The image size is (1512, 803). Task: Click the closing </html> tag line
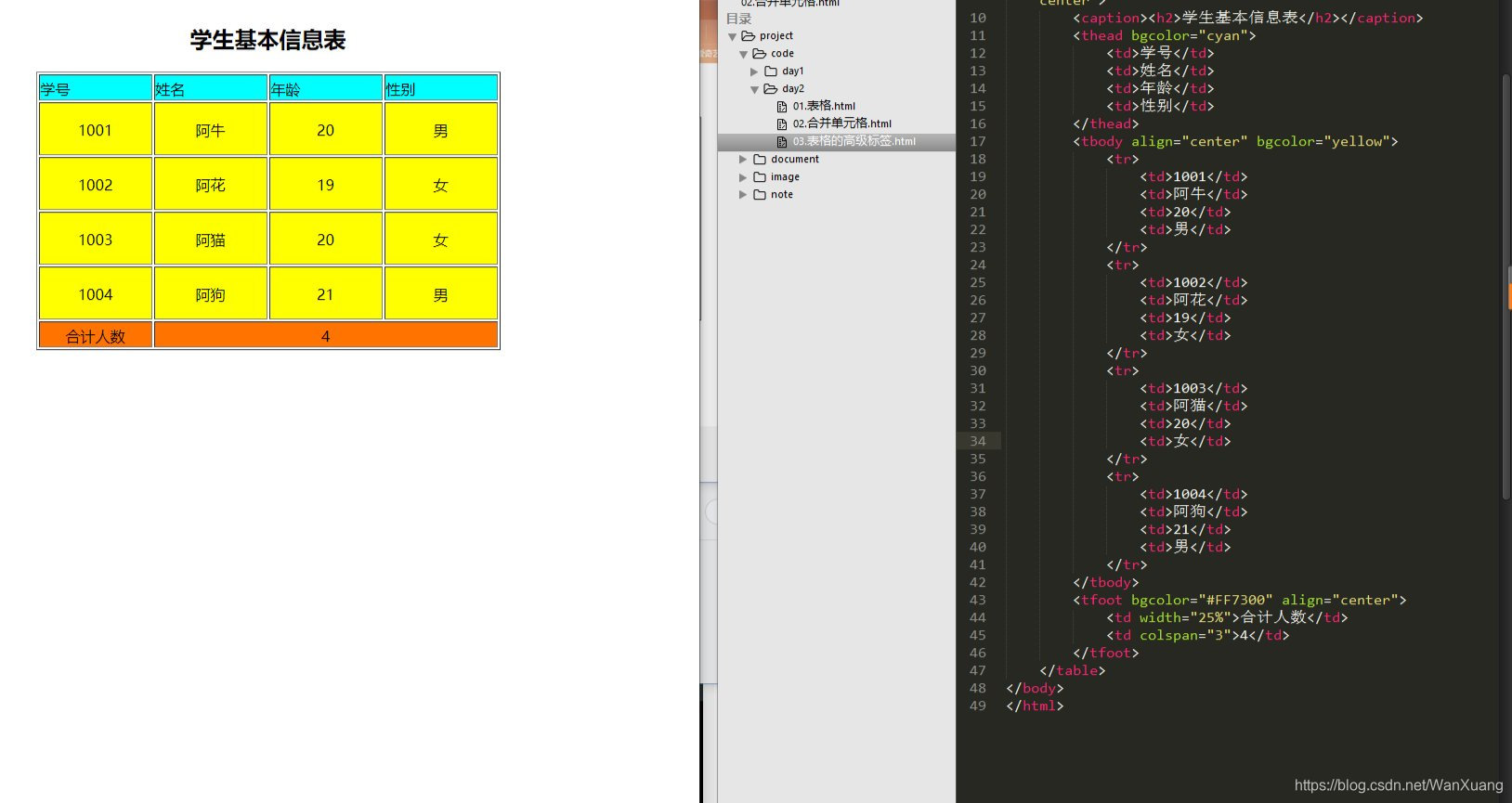pyautogui.click(x=1035, y=706)
